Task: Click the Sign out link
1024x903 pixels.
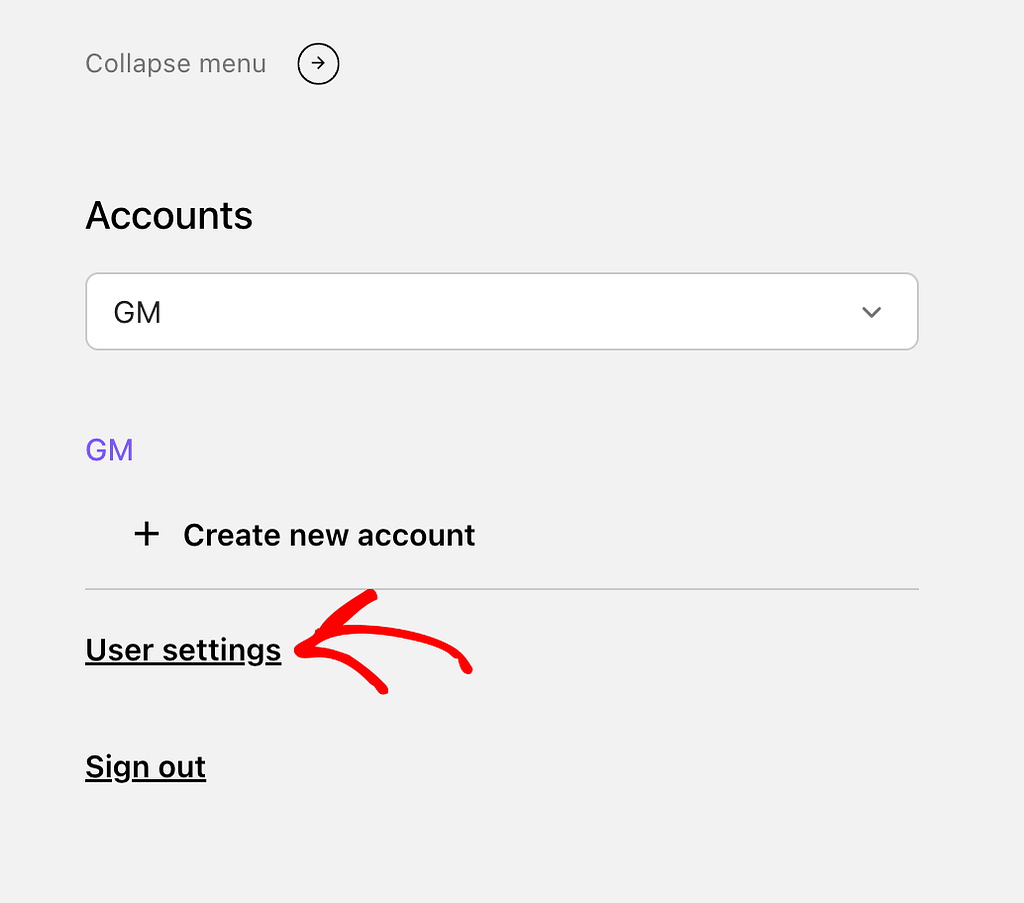Action: (145, 767)
